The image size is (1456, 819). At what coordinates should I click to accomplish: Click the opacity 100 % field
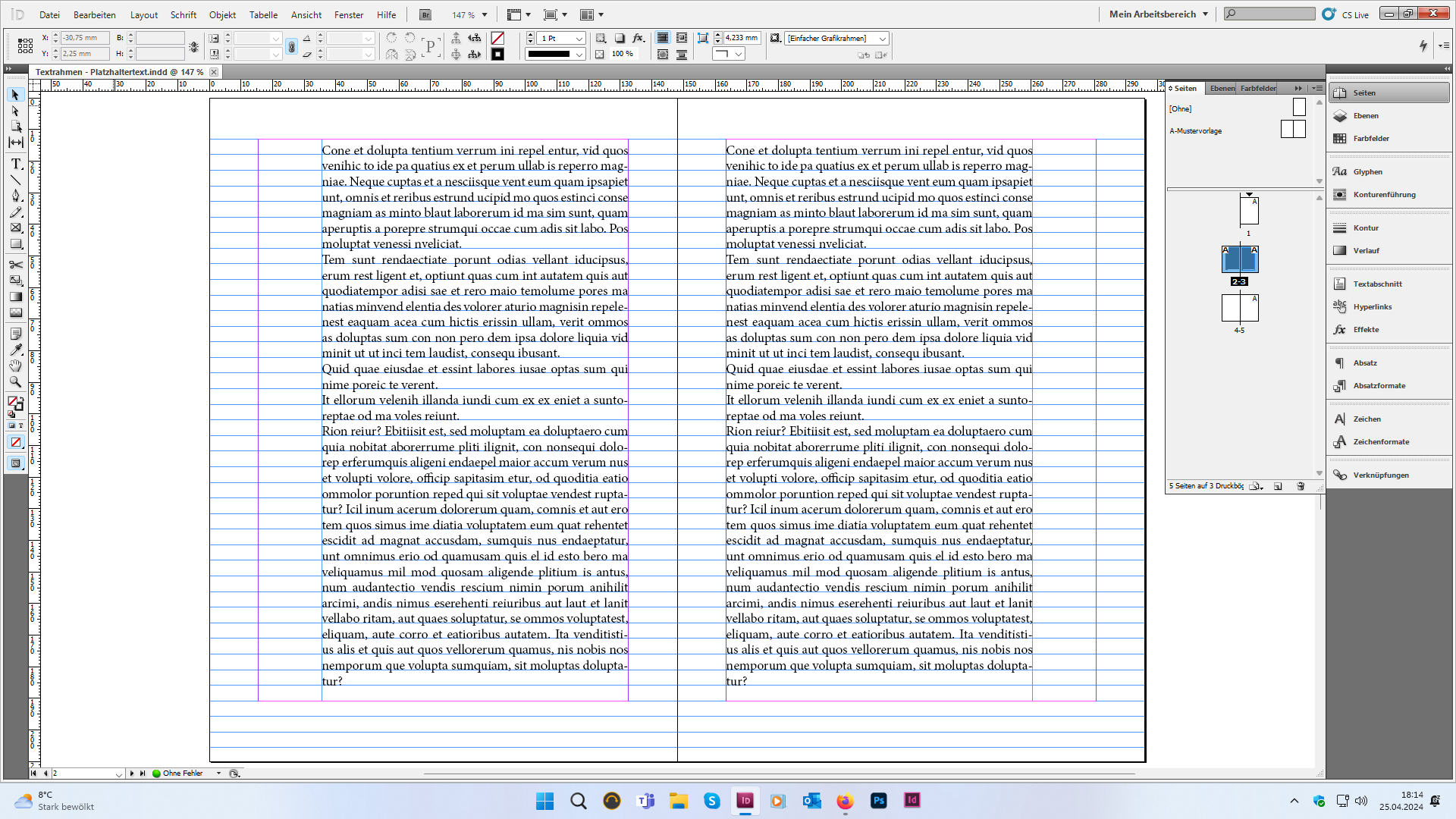click(623, 54)
